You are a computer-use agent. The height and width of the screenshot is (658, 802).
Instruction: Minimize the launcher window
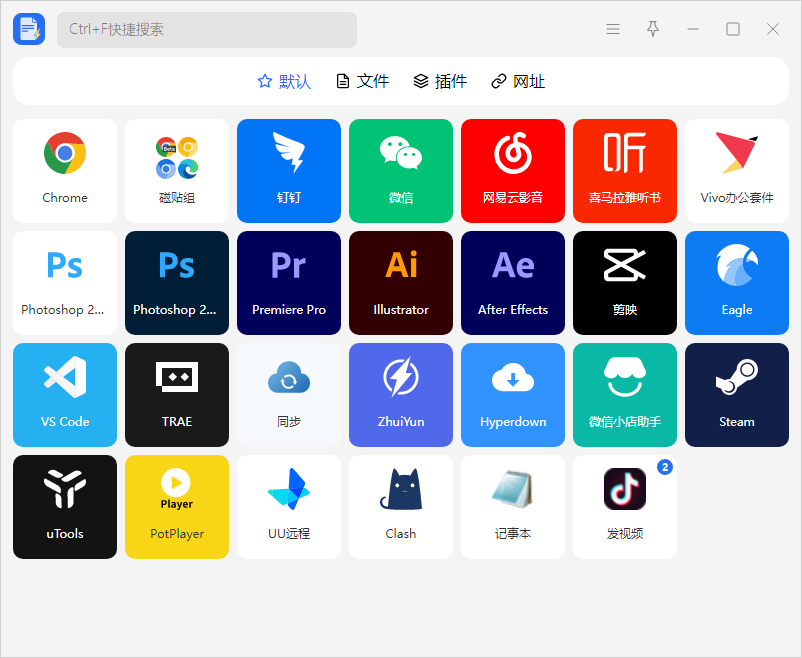[x=693, y=29]
